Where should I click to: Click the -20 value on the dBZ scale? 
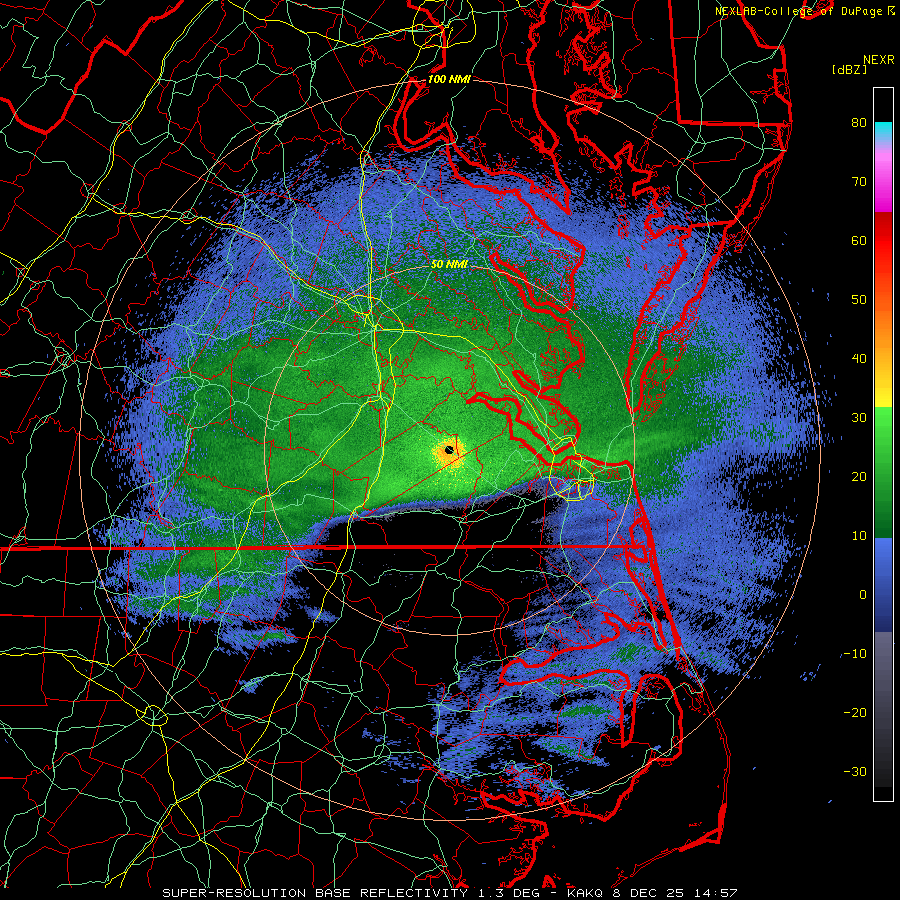tap(855, 712)
